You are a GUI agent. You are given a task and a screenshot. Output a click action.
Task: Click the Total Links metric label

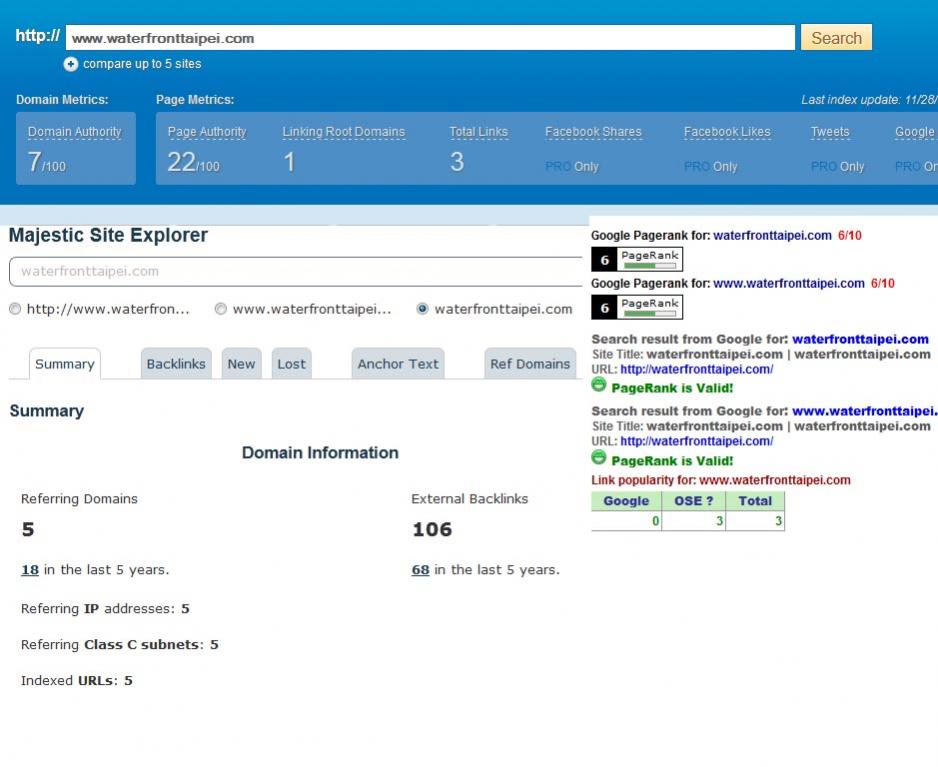pyautogui.click(x=479, y=132)
